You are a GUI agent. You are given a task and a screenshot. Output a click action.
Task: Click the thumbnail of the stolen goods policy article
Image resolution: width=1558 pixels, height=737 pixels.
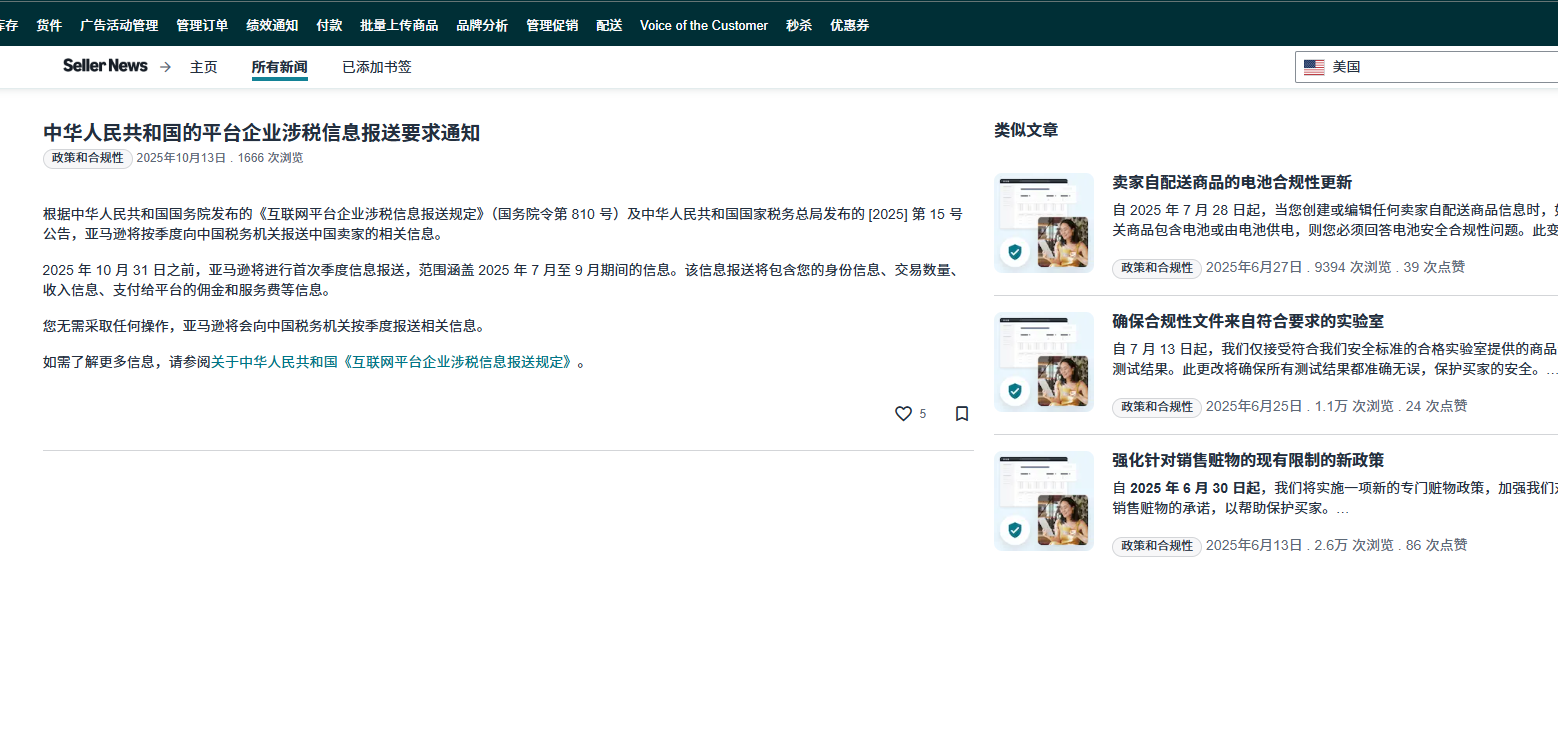(x=1043, y=501)
